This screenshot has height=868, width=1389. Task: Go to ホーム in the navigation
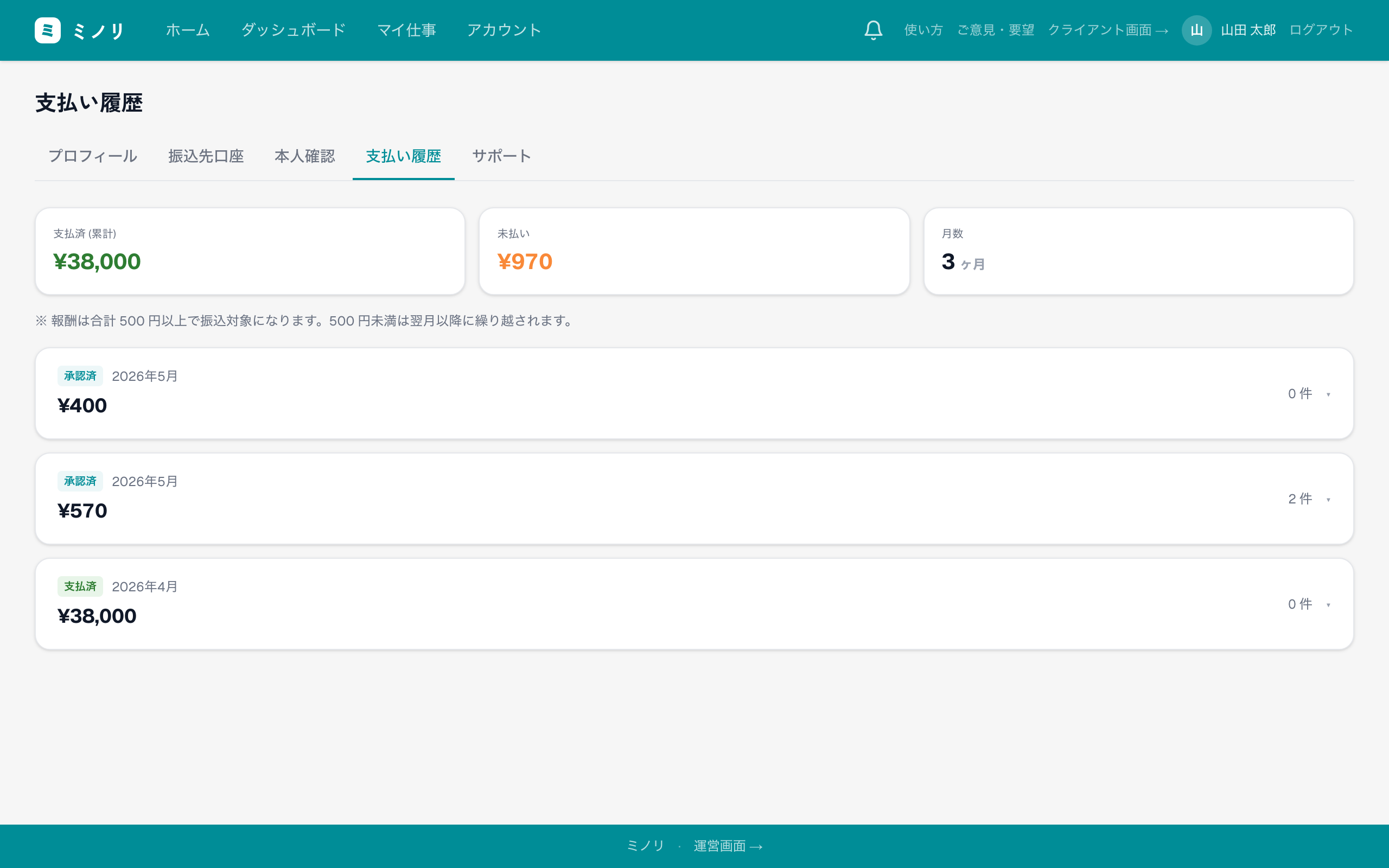tap(188, 30)
